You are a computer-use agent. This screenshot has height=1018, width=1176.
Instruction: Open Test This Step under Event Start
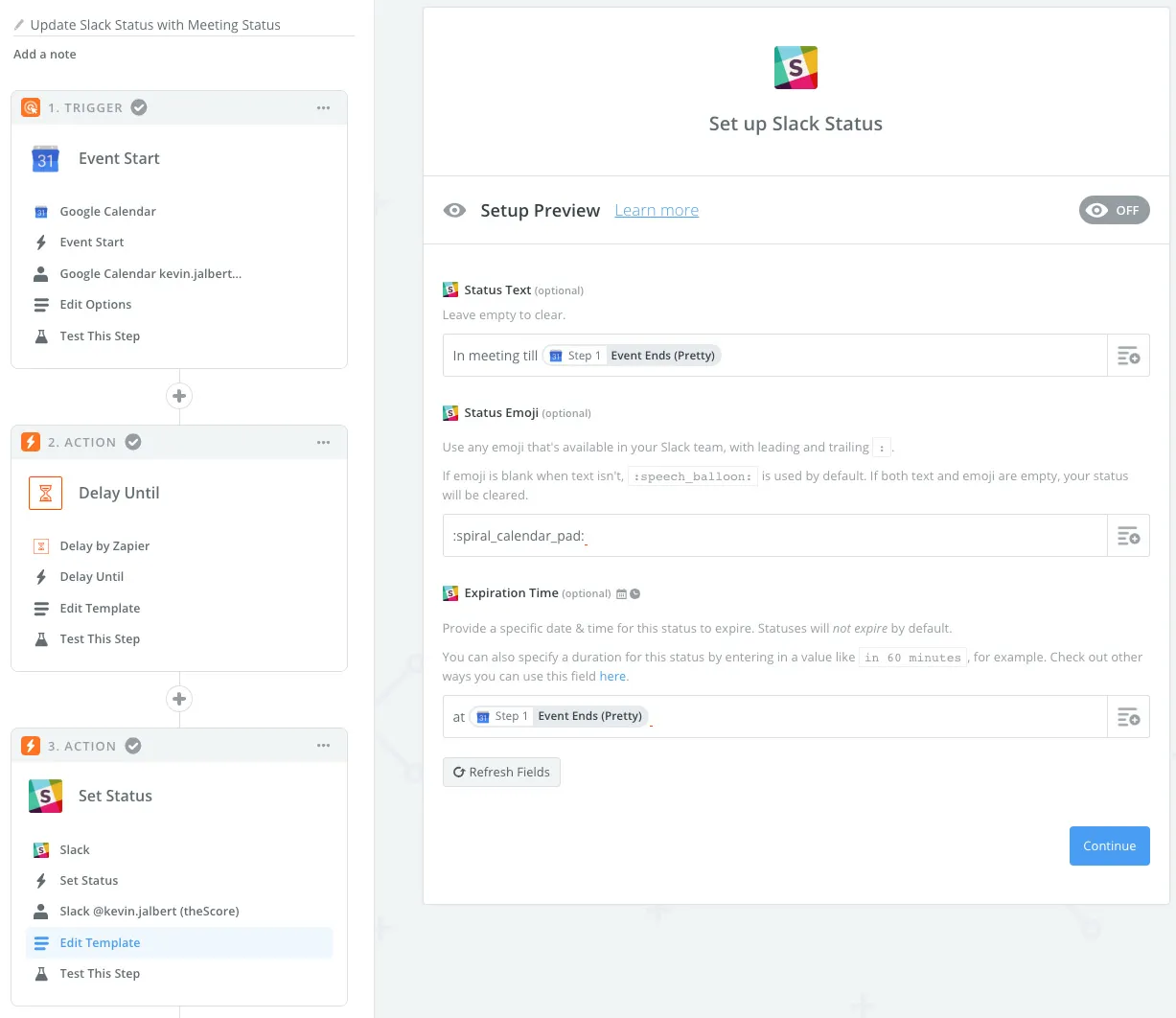pyautogui.click(x=179, y=336)
